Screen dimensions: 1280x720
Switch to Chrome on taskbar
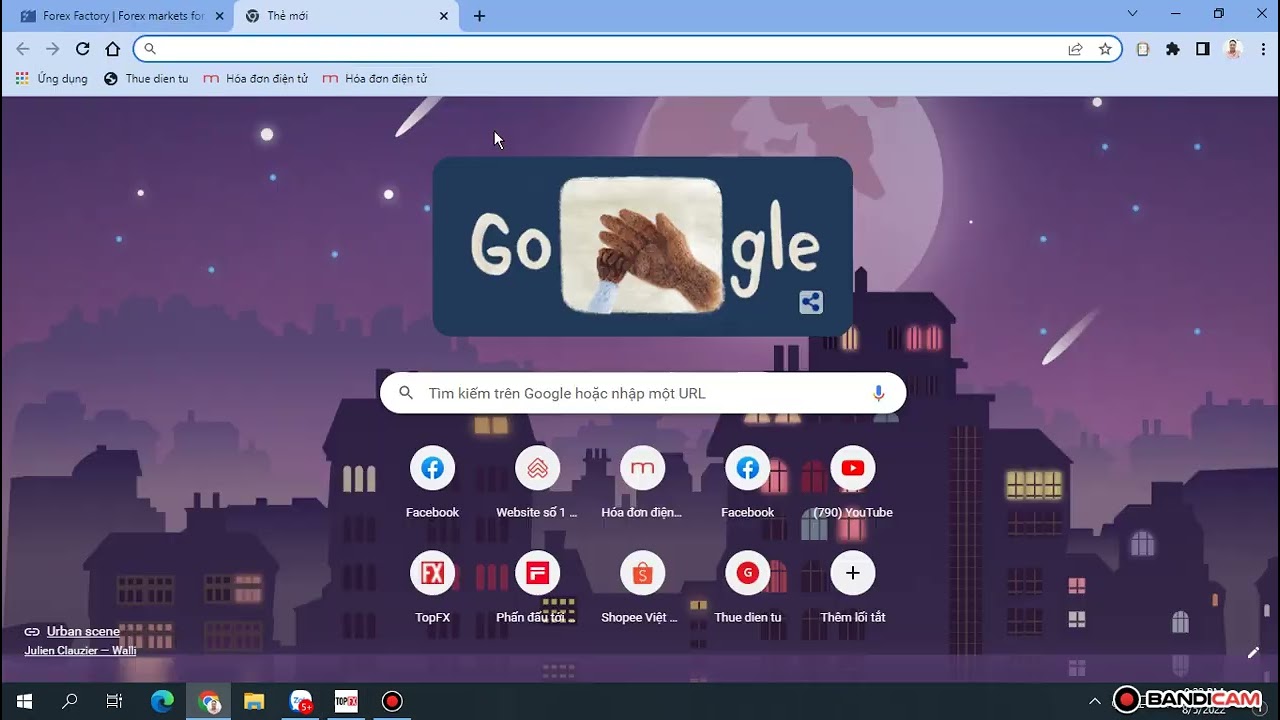tap(209, 701)
